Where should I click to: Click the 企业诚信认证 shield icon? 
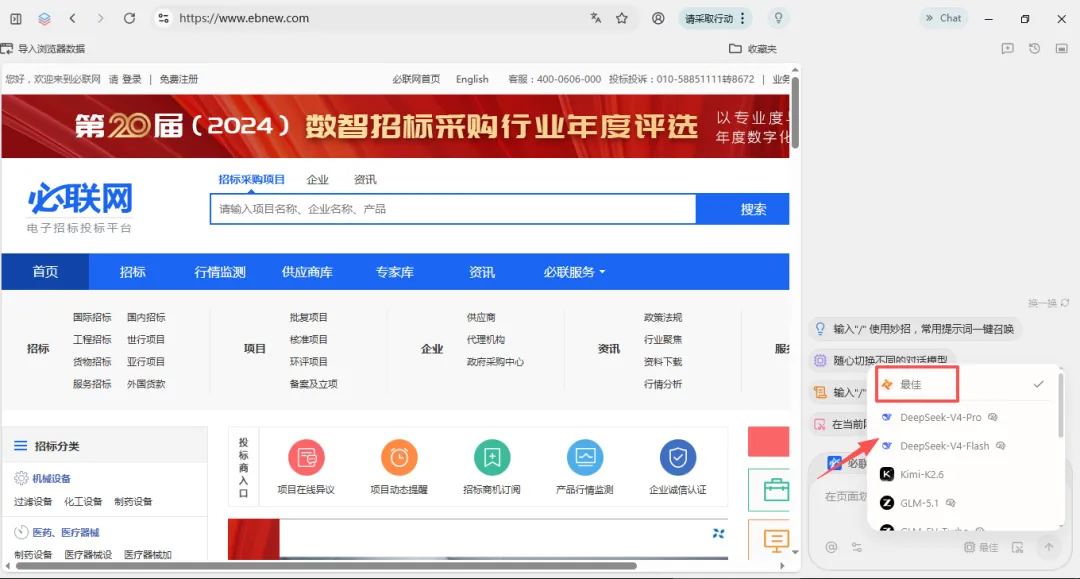tap(678, 458)
